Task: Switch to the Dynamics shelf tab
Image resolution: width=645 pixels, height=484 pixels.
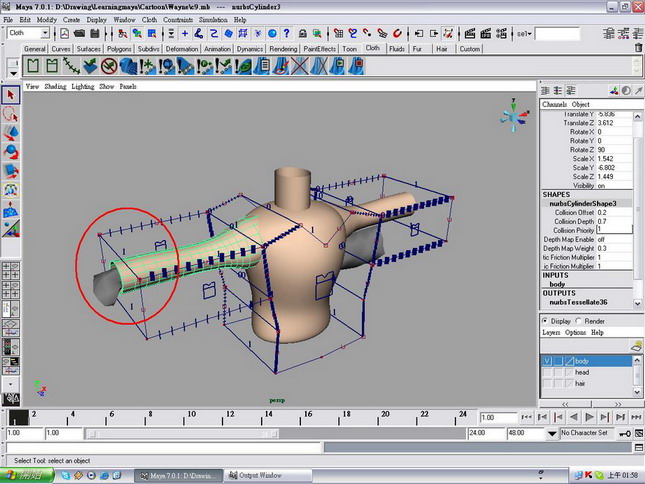Action: point(250,49)
